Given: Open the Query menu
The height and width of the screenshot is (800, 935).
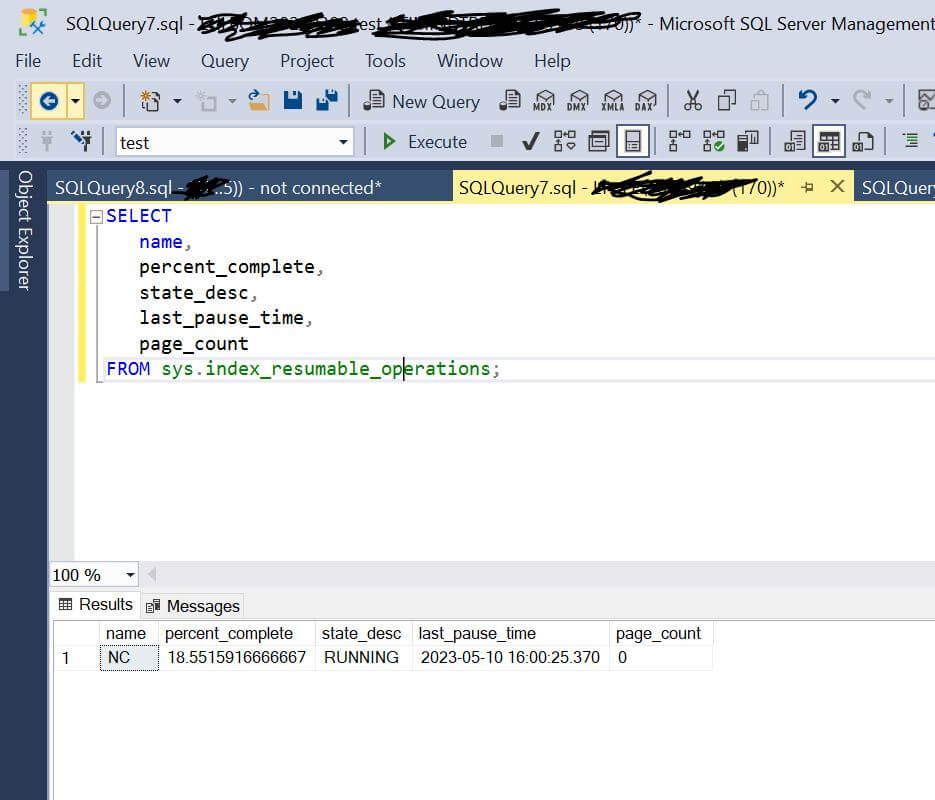Looking at the screenshot, I should pos(225,61).
